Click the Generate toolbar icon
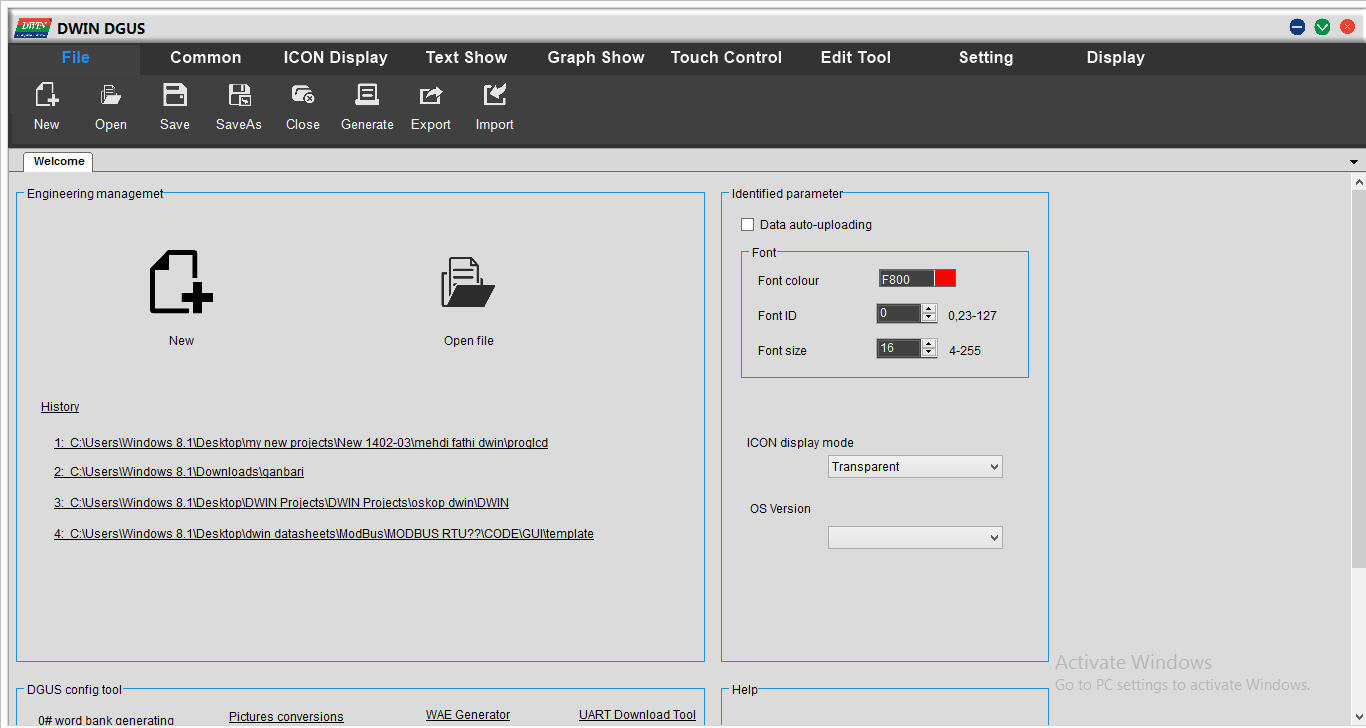The image size is (1366, 728). (x=367, y=96)
